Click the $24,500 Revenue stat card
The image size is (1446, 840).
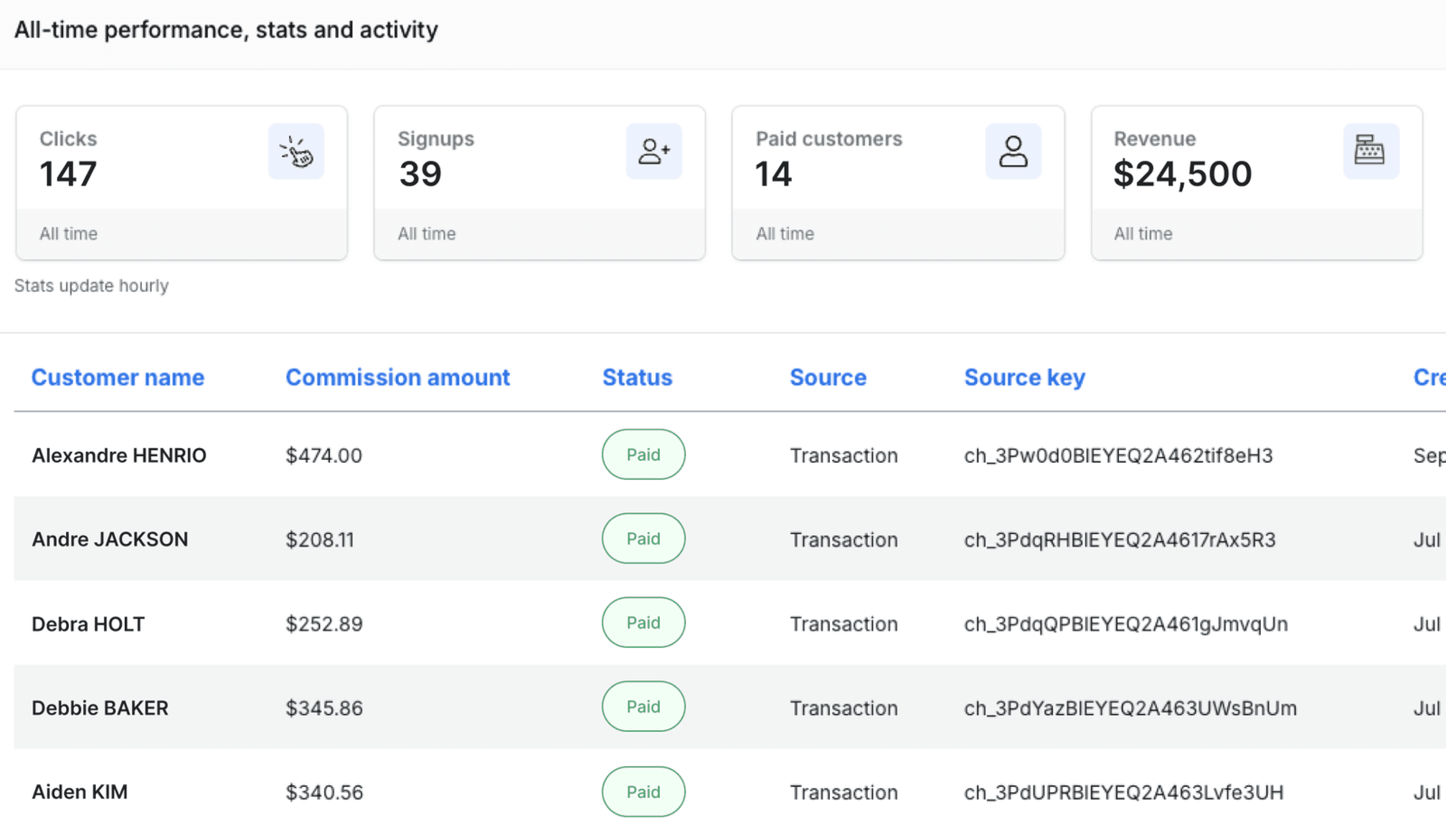tap(1256, 183)
